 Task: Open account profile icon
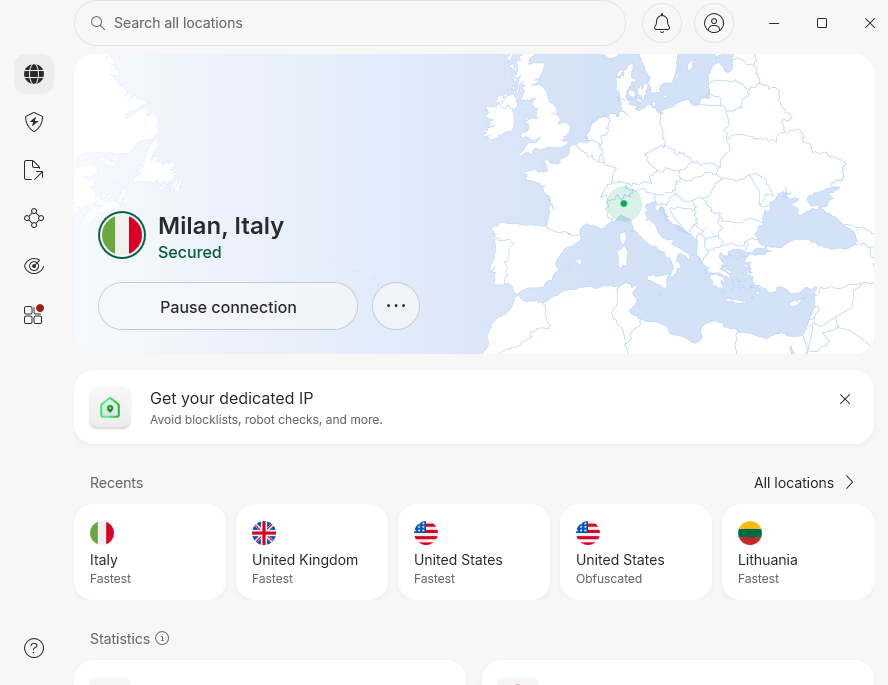(714, 23)
